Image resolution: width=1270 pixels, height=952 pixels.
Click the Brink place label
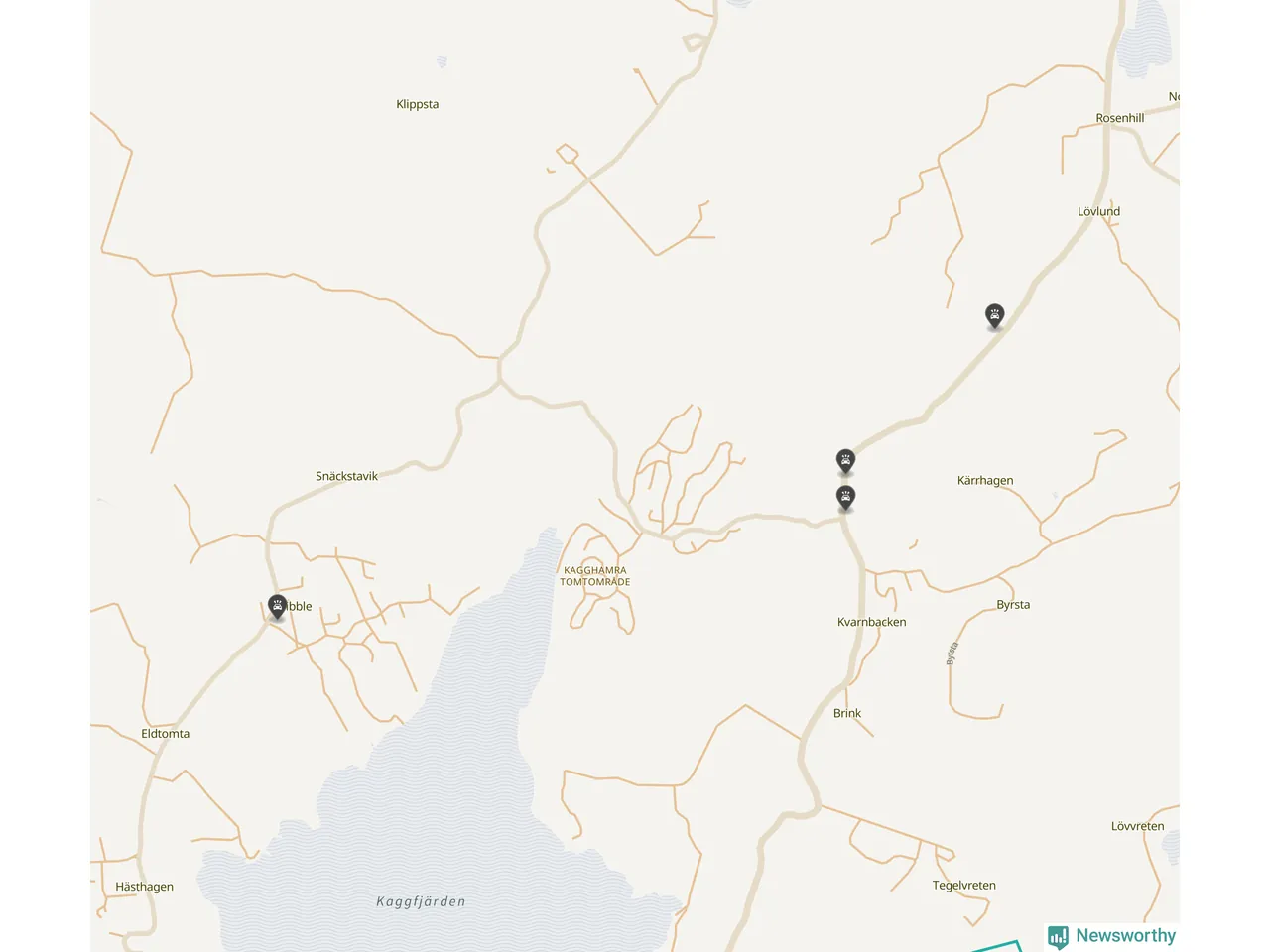pos(846,713)
